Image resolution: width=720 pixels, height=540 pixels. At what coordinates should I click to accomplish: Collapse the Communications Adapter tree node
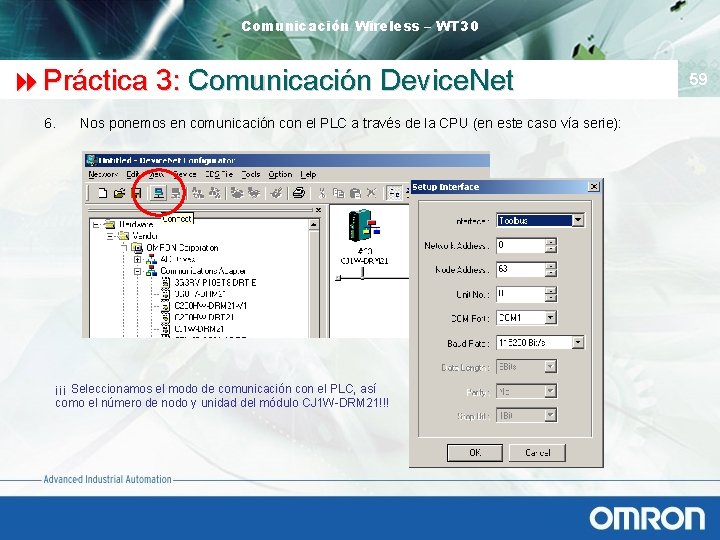(x=137, y=271)
